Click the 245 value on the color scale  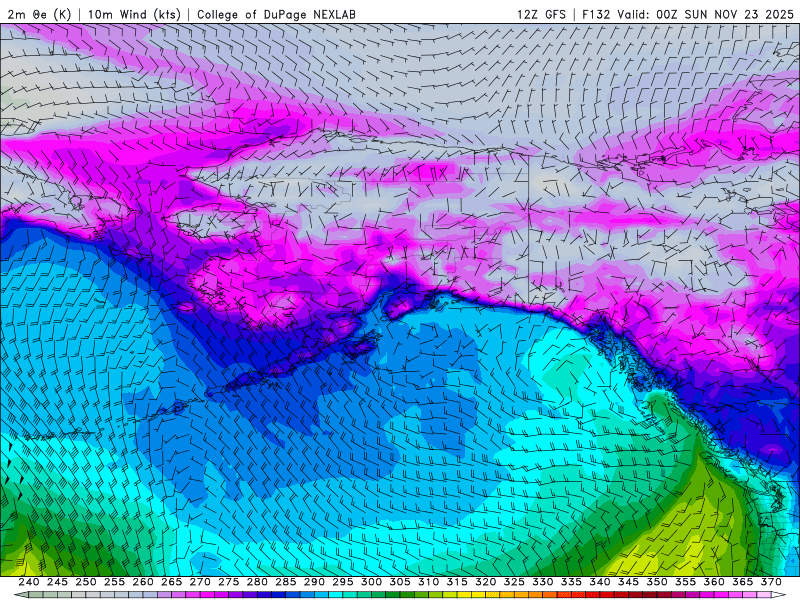57,582
